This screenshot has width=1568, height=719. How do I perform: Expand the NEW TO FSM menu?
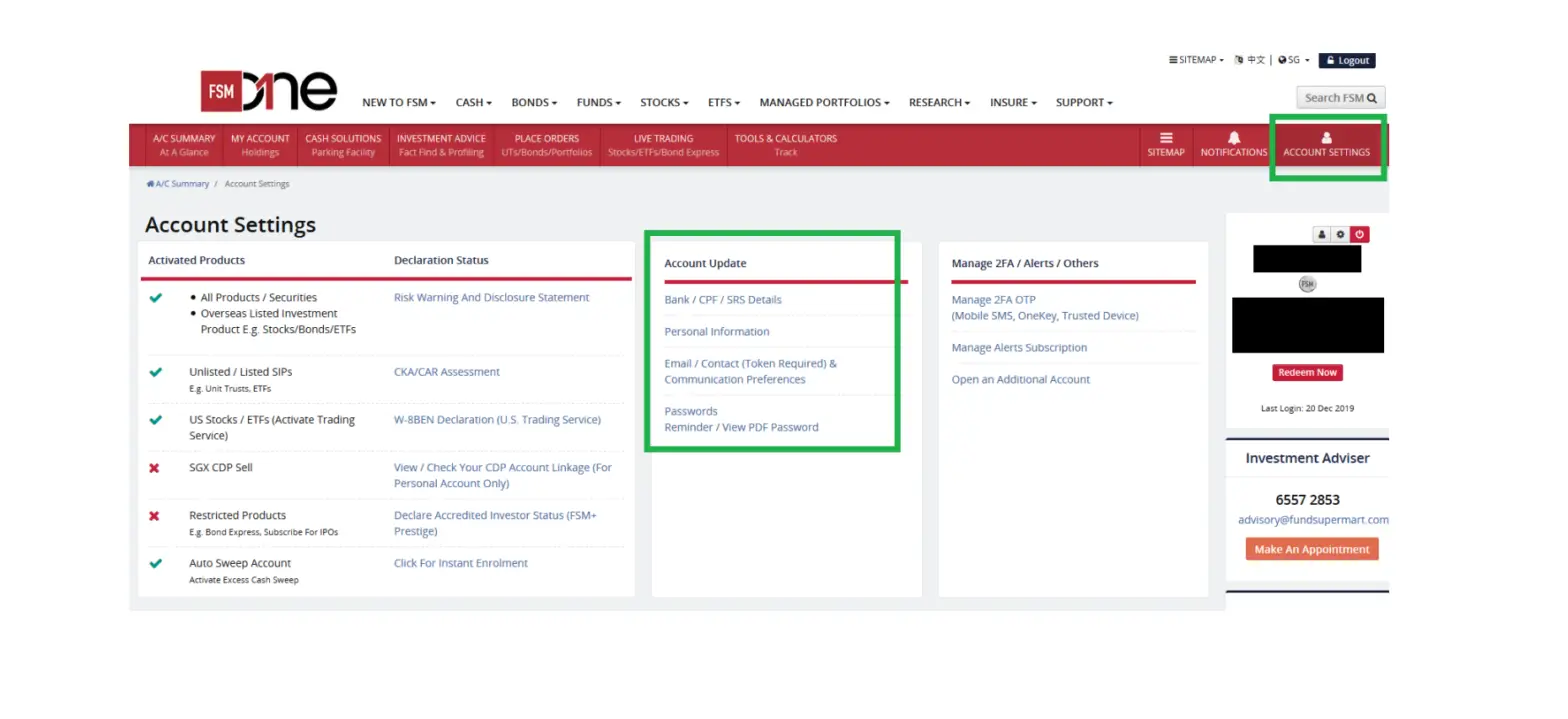399,102
